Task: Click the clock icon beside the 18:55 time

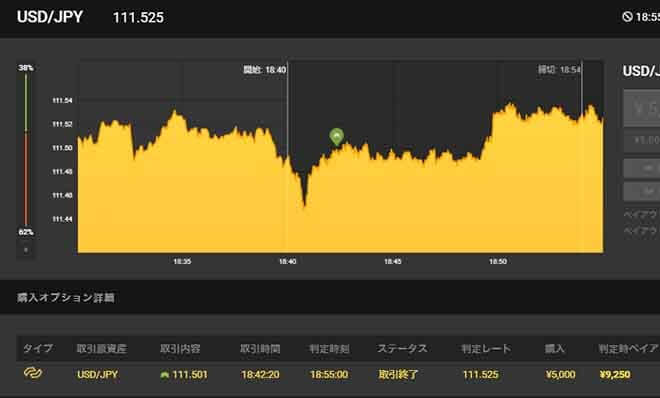Action: [627, 17]
